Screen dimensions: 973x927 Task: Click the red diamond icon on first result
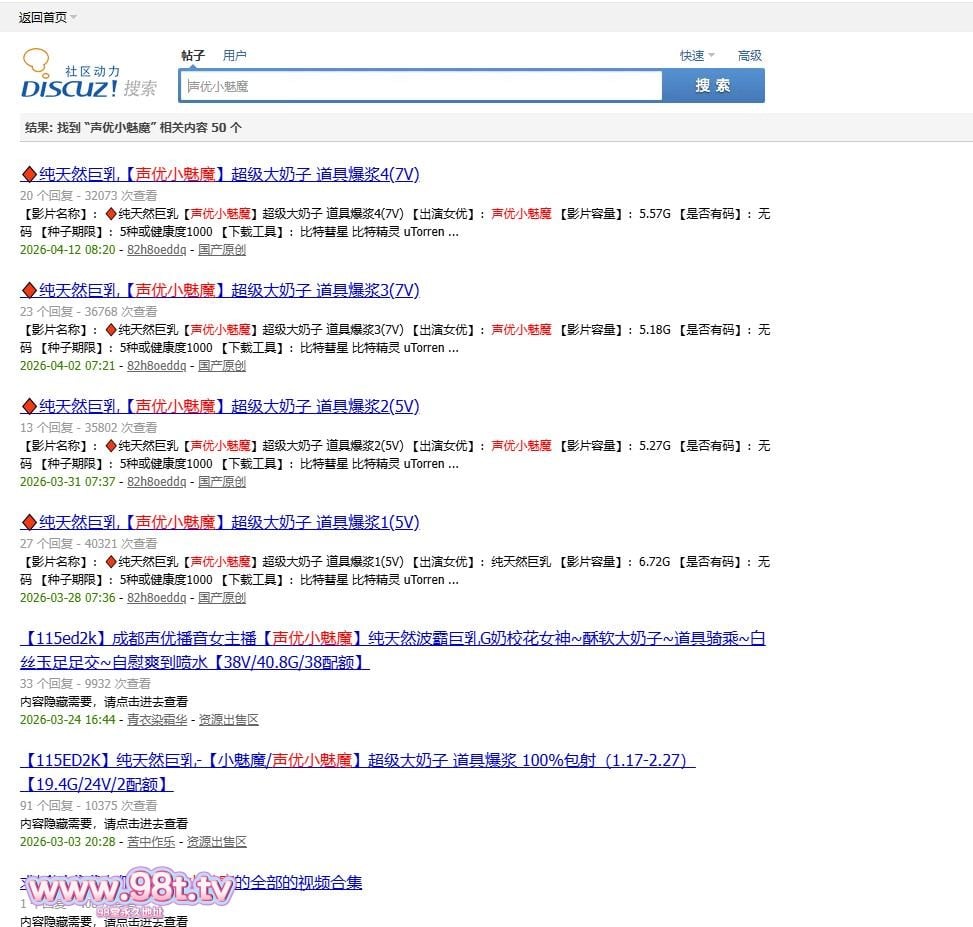[x=28, y=175]
